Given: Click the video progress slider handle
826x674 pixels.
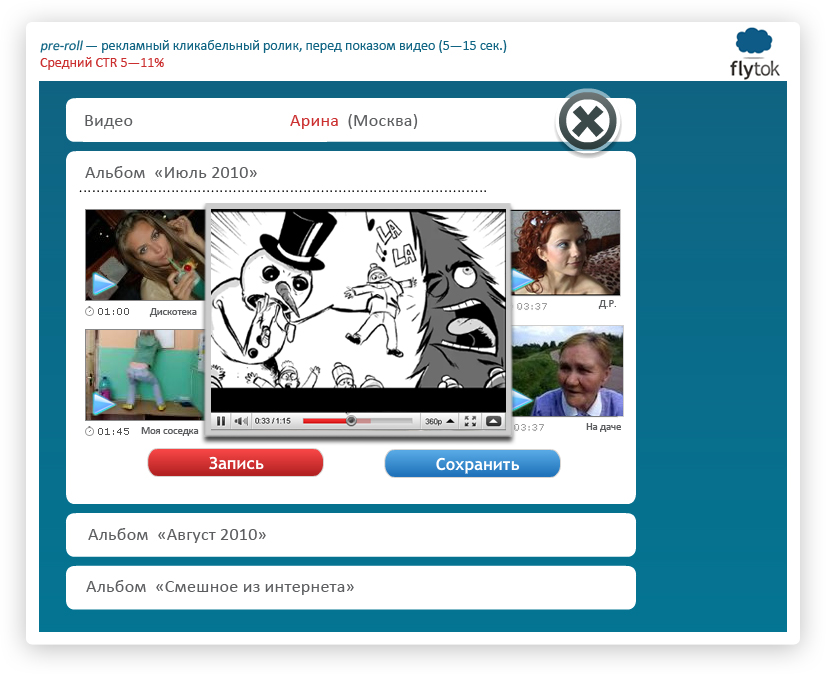Looking at the screenshot, I should (x=351, y=421).
